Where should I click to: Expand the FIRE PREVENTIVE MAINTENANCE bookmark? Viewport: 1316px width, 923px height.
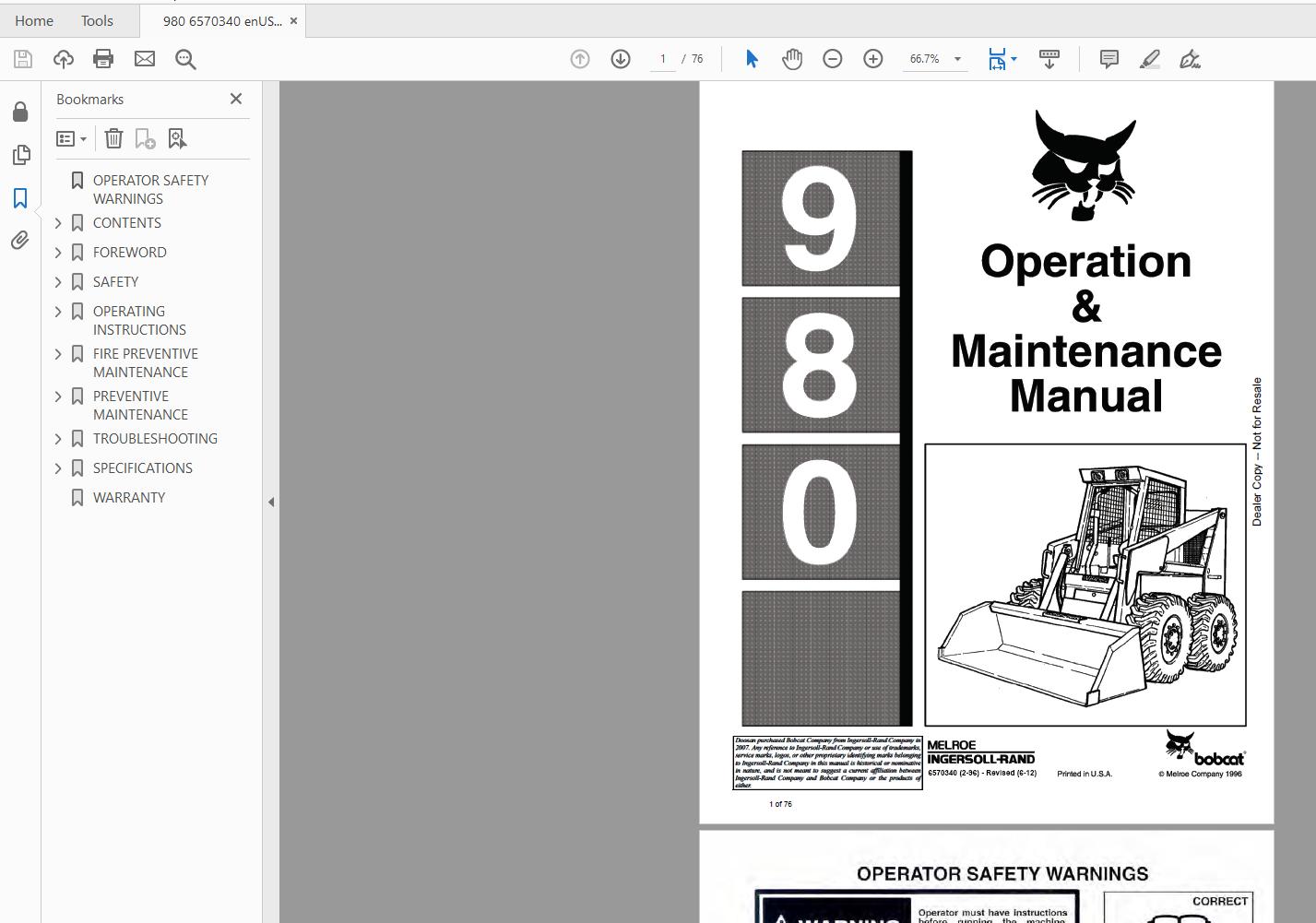58,354
